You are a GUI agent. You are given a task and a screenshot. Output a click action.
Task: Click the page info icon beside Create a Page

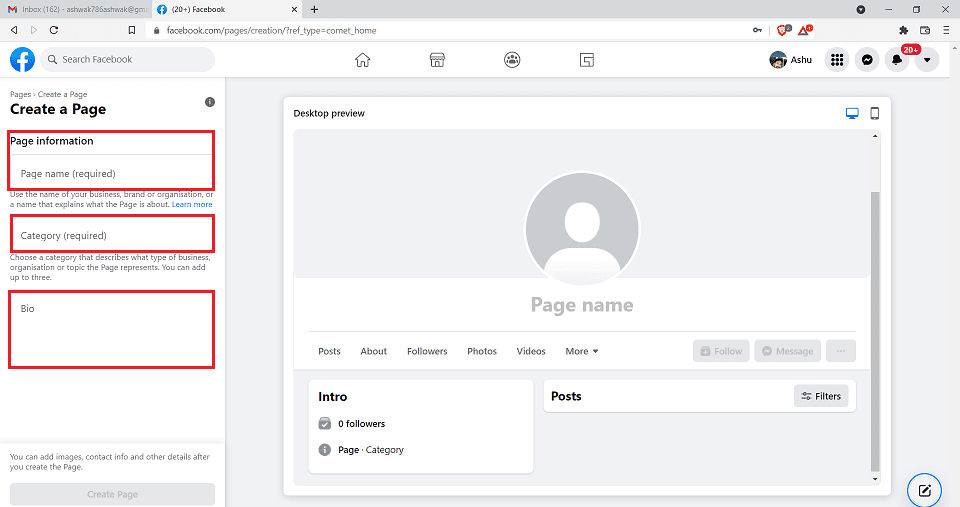tap(210, 102)
